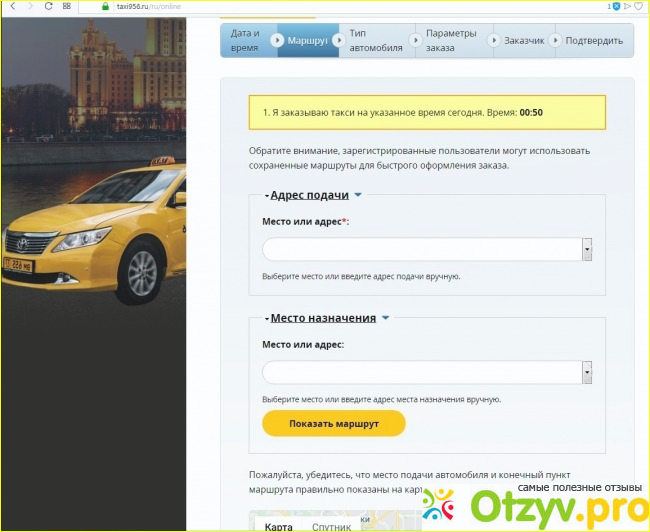Collapse the Место назначения section heading
Viewport: 650px width, 532px height.
tap(322, 318)
